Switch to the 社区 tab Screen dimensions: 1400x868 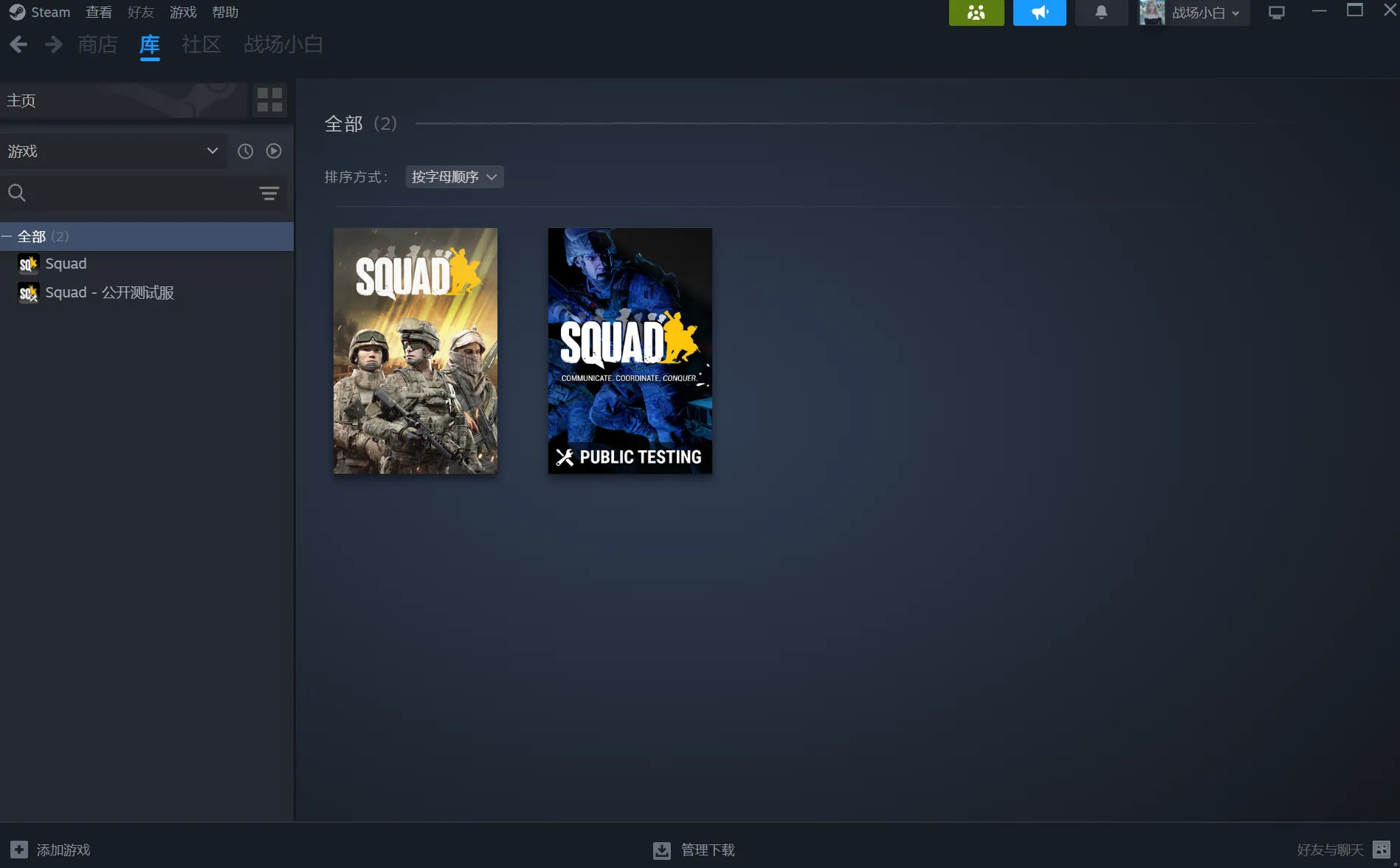click(x=201, y=45)
